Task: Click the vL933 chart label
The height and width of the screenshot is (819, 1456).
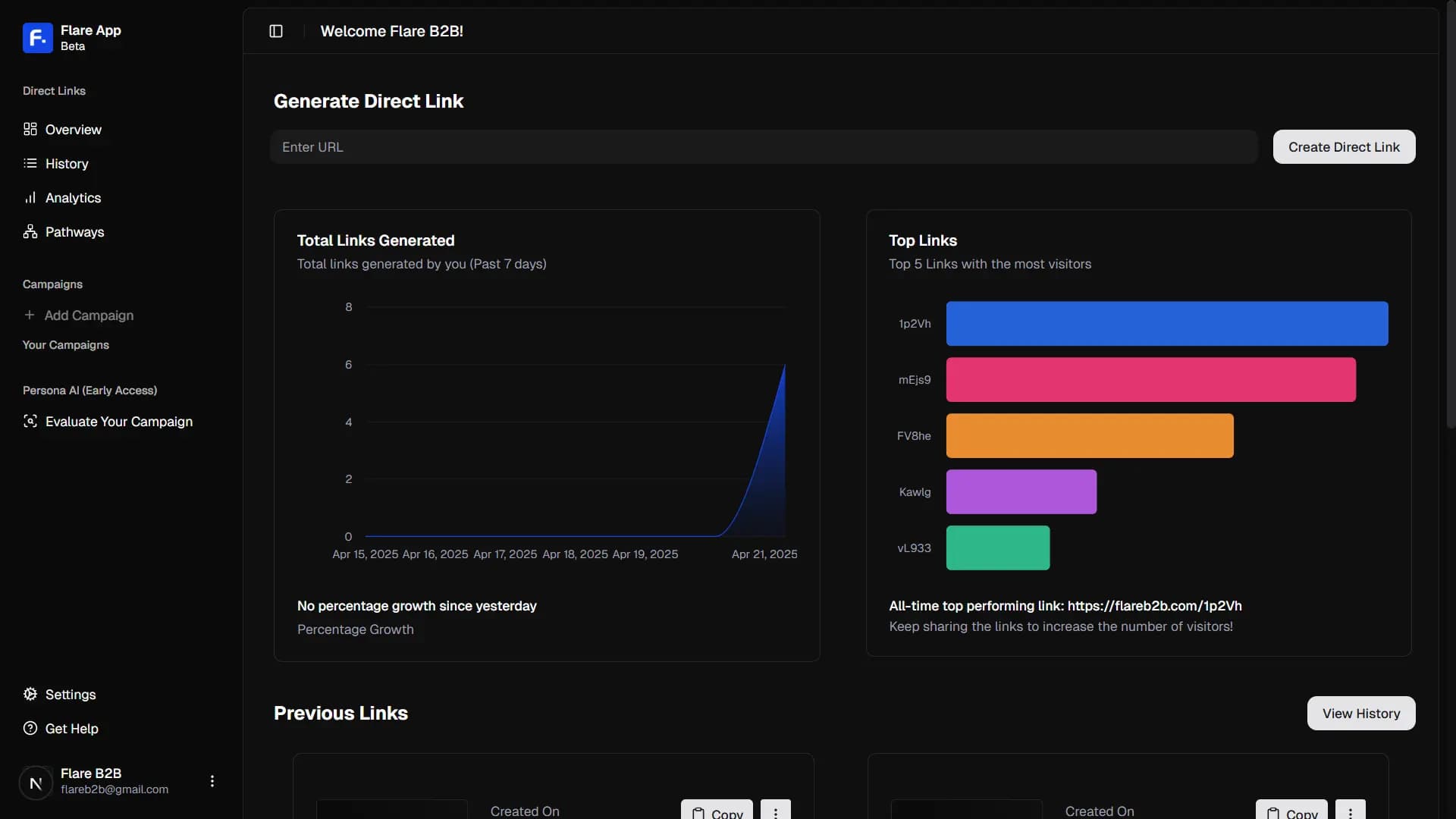Action: tap(914, 548)
